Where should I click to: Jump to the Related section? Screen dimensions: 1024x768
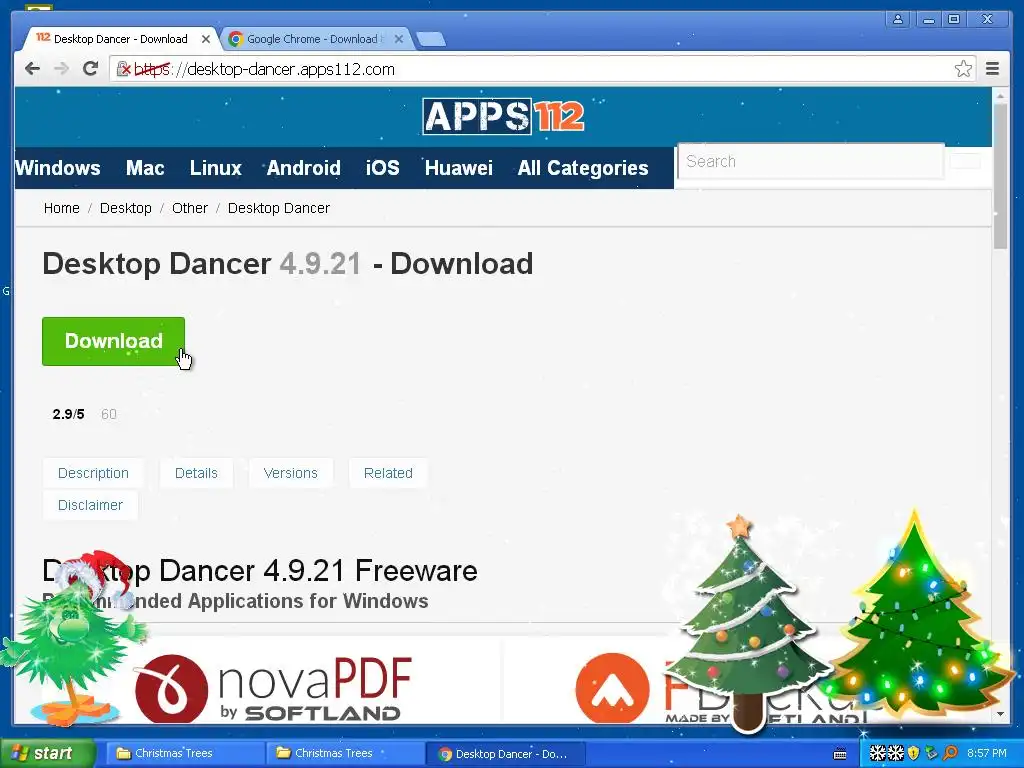(x=388, y=473)
